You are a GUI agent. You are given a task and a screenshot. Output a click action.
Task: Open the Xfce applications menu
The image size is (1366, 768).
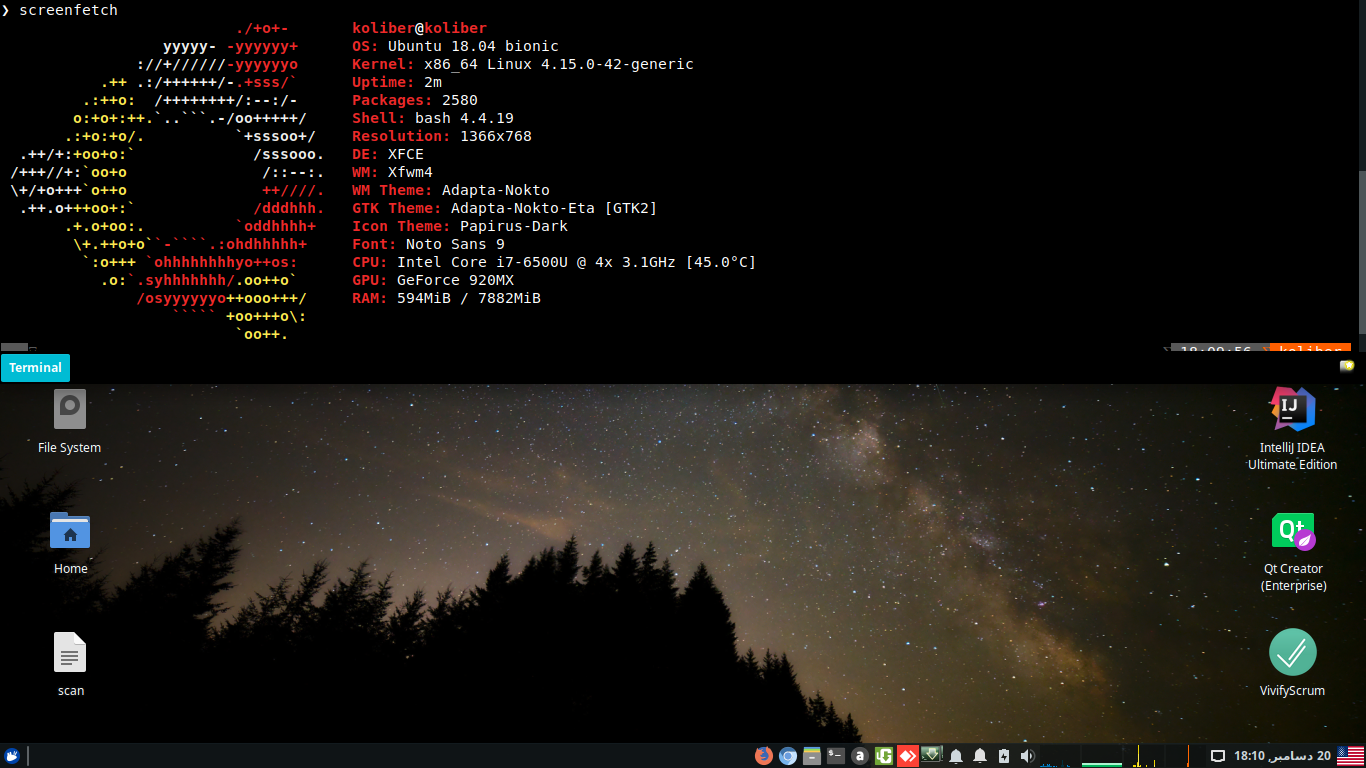12,756
